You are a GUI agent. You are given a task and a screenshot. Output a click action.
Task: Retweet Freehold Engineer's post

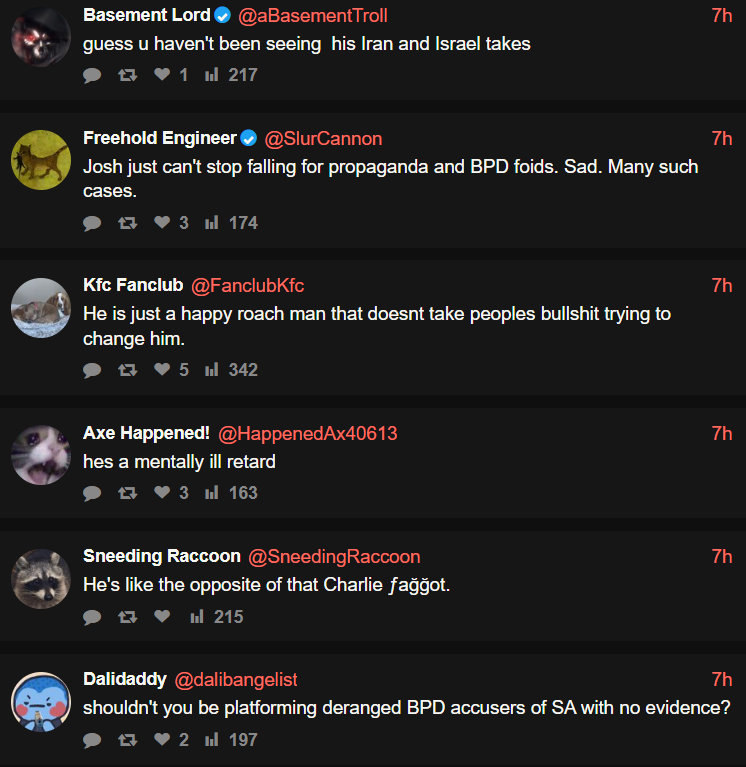(x=127, y=223)
